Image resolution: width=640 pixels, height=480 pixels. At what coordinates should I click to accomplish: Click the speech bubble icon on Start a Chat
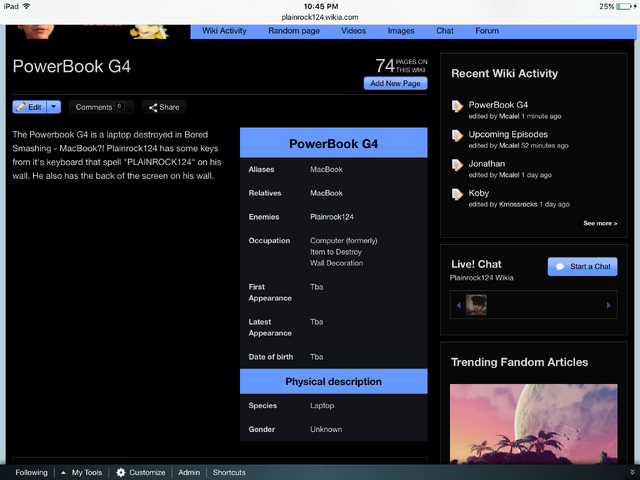[x=560, y=267]
